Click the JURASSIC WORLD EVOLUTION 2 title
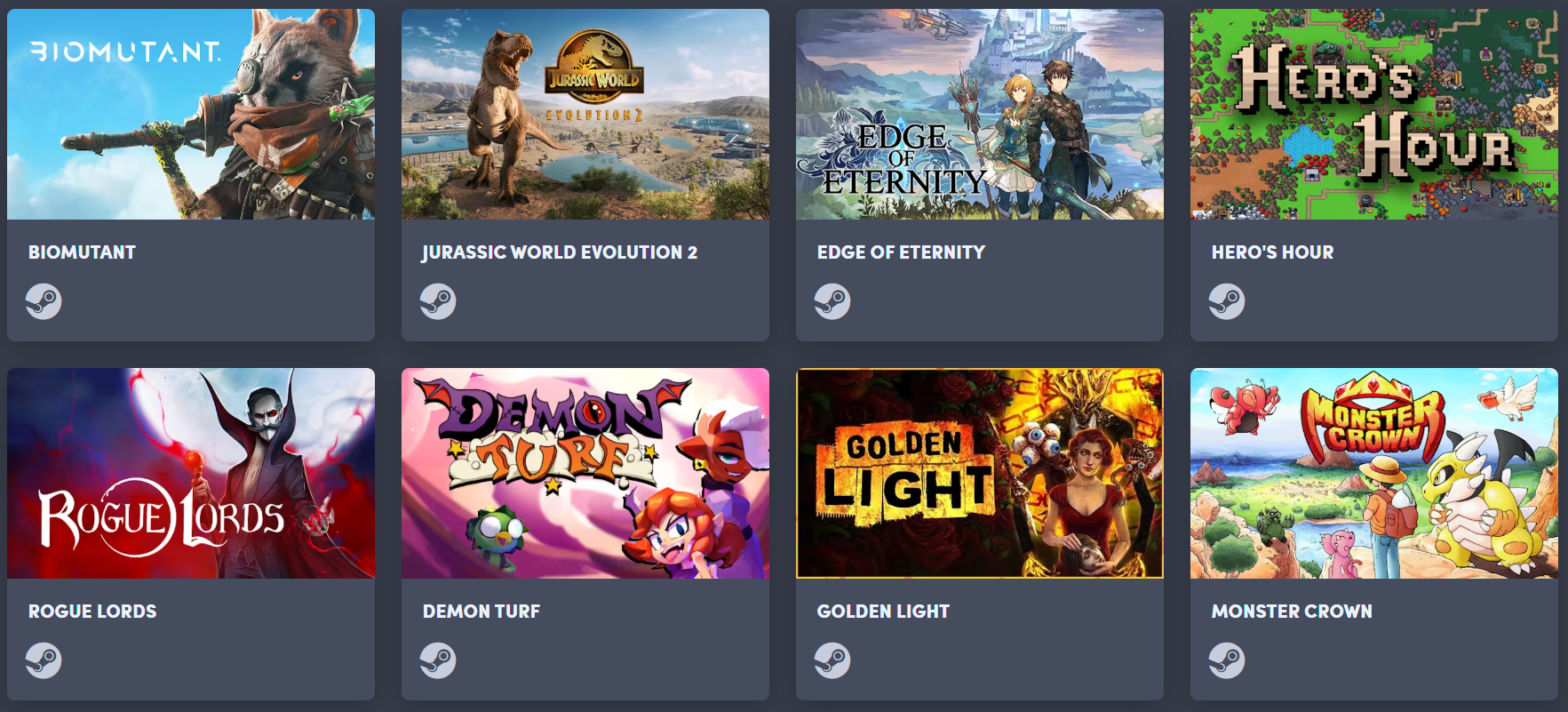This screenshot has height=712, width=1568. point(560,252)
